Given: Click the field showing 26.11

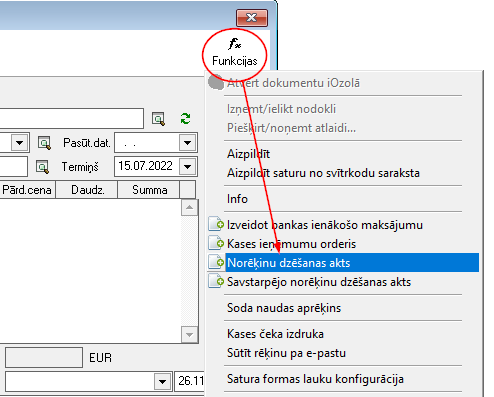Looking at the screenshot, I should 189,381.
